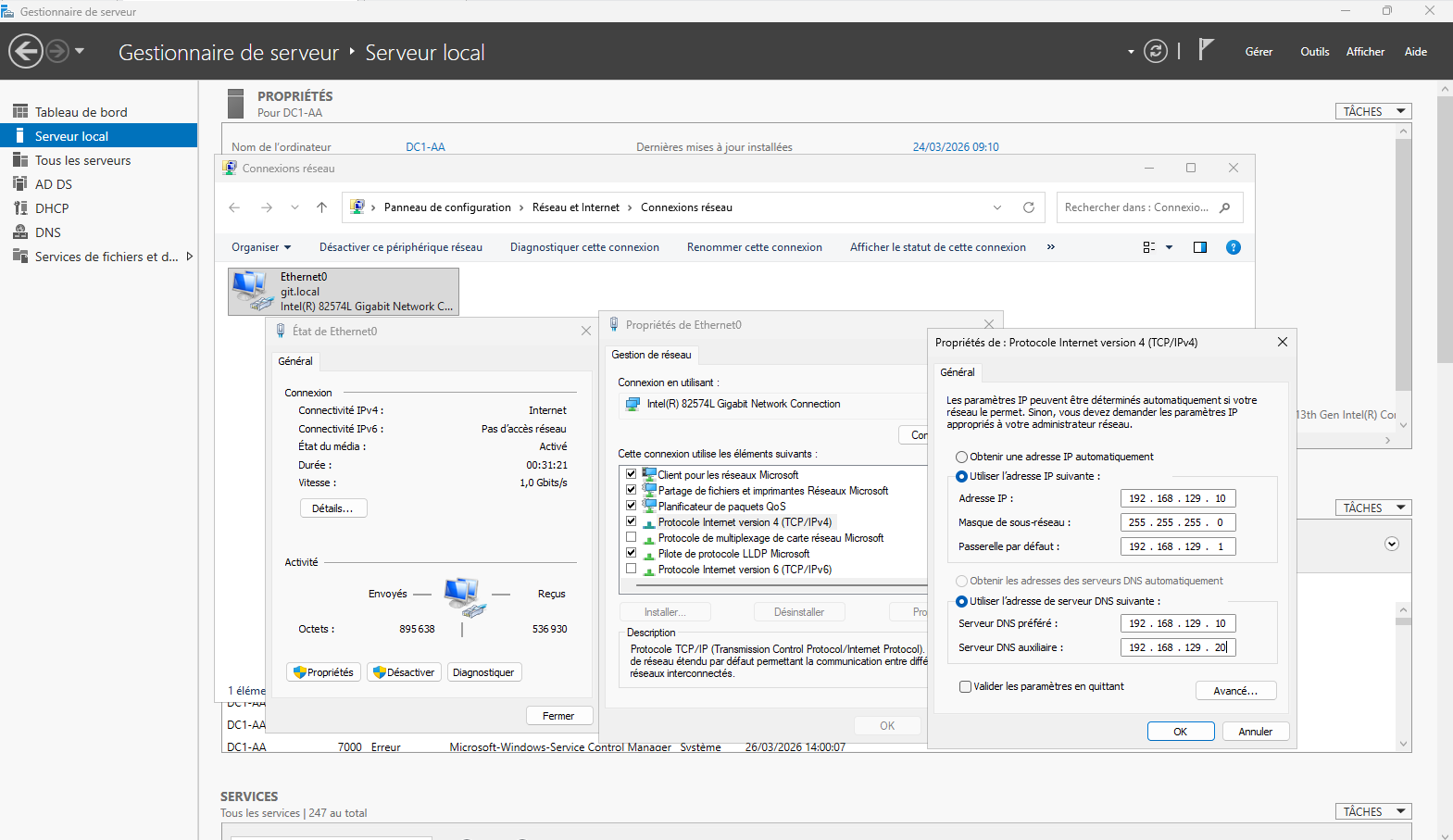Screen dimensions: 1453x840
Task: Open the TÂCHES dropdown in Services section
Action: [x=1373, y=811]
